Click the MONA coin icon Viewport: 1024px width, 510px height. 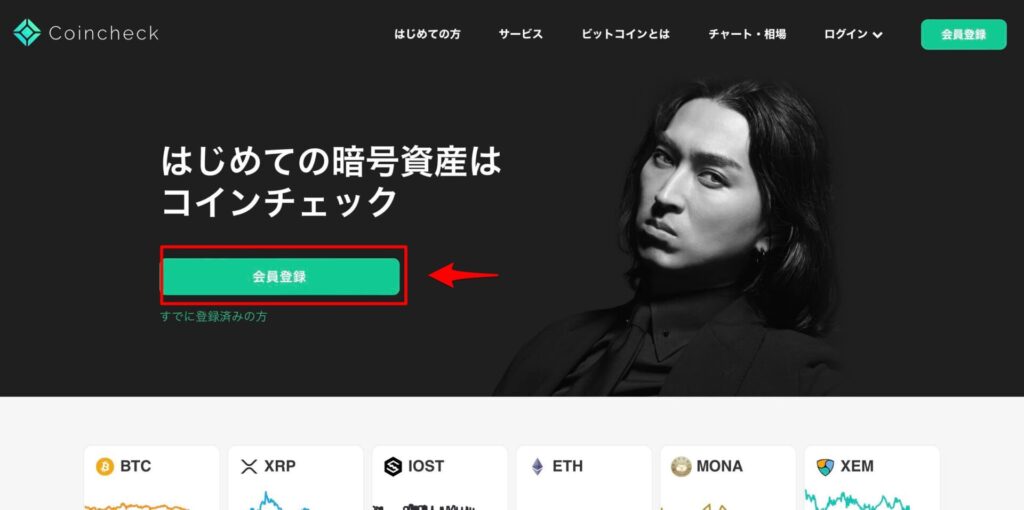tap(681, 466)
